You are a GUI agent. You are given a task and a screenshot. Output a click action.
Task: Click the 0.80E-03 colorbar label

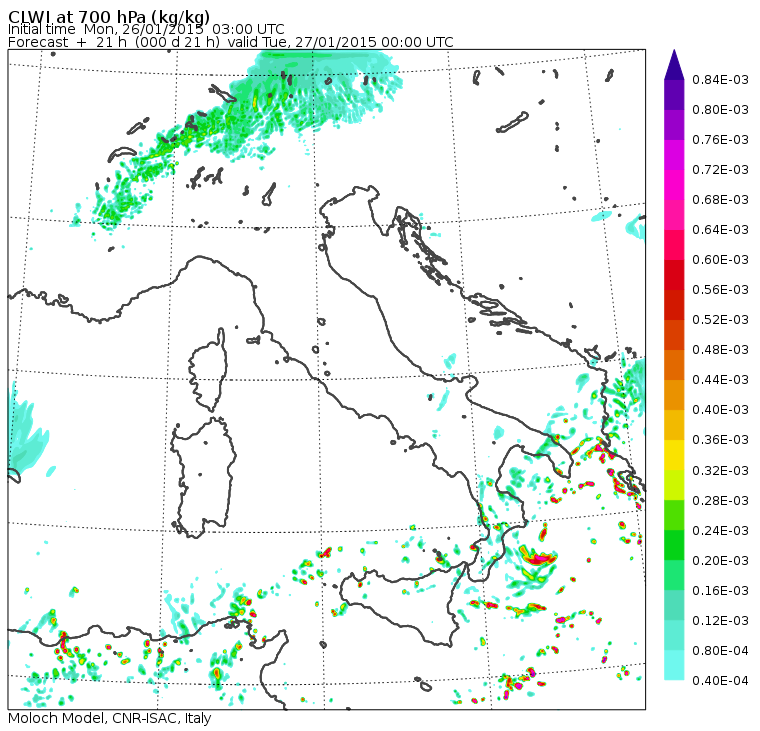tap(720, 110)
